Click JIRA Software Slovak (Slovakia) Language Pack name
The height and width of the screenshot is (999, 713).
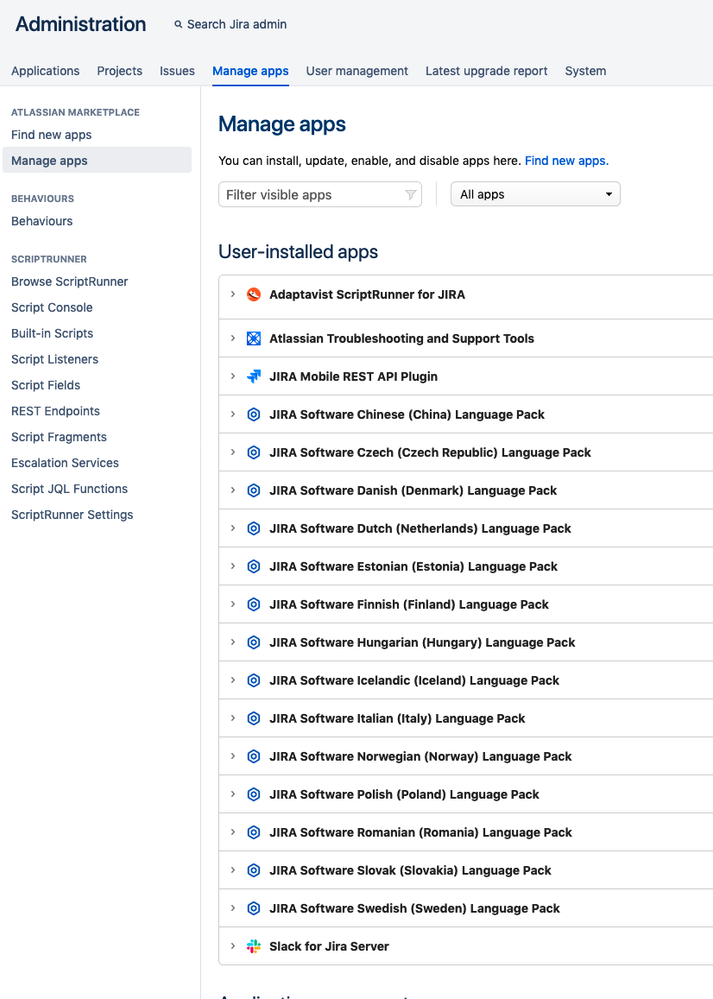coord(410,870)
